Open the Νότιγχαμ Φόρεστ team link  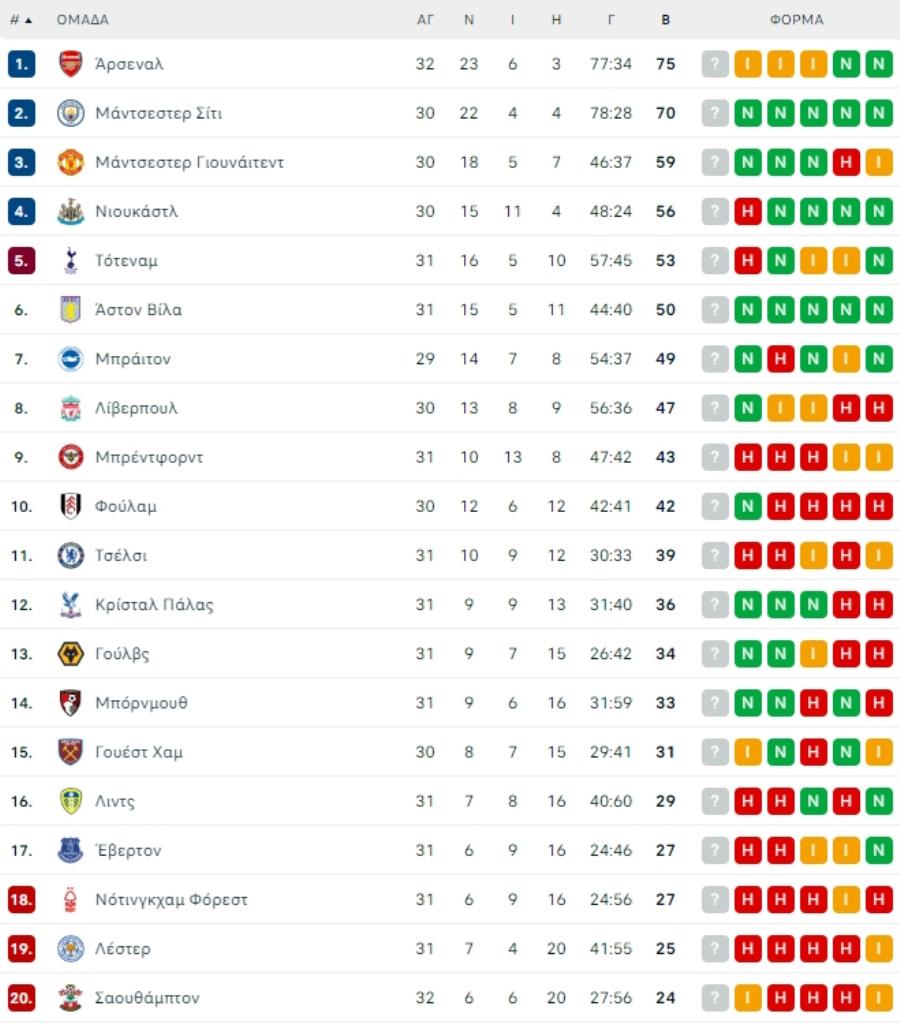171,900
